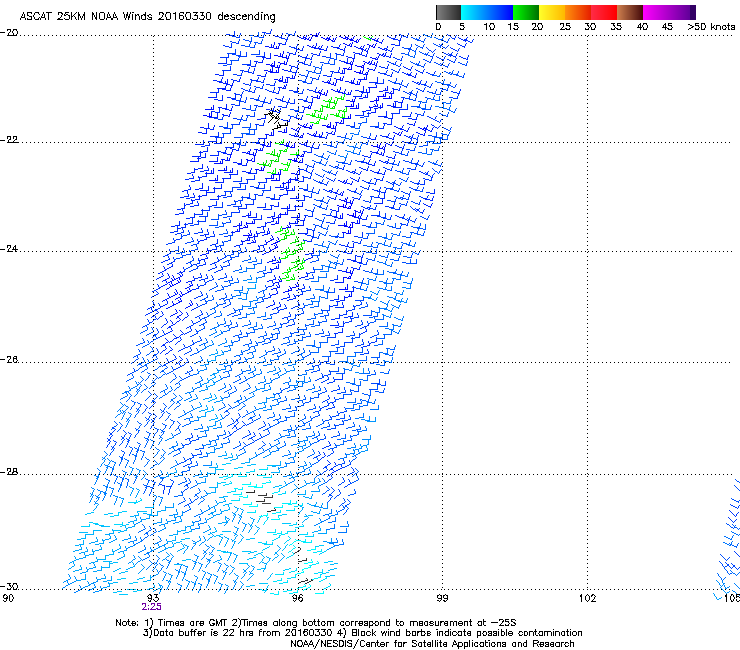740x650 pixels.
Task: Click the brown 35-40 knots legend band
Action: [630, 12]
